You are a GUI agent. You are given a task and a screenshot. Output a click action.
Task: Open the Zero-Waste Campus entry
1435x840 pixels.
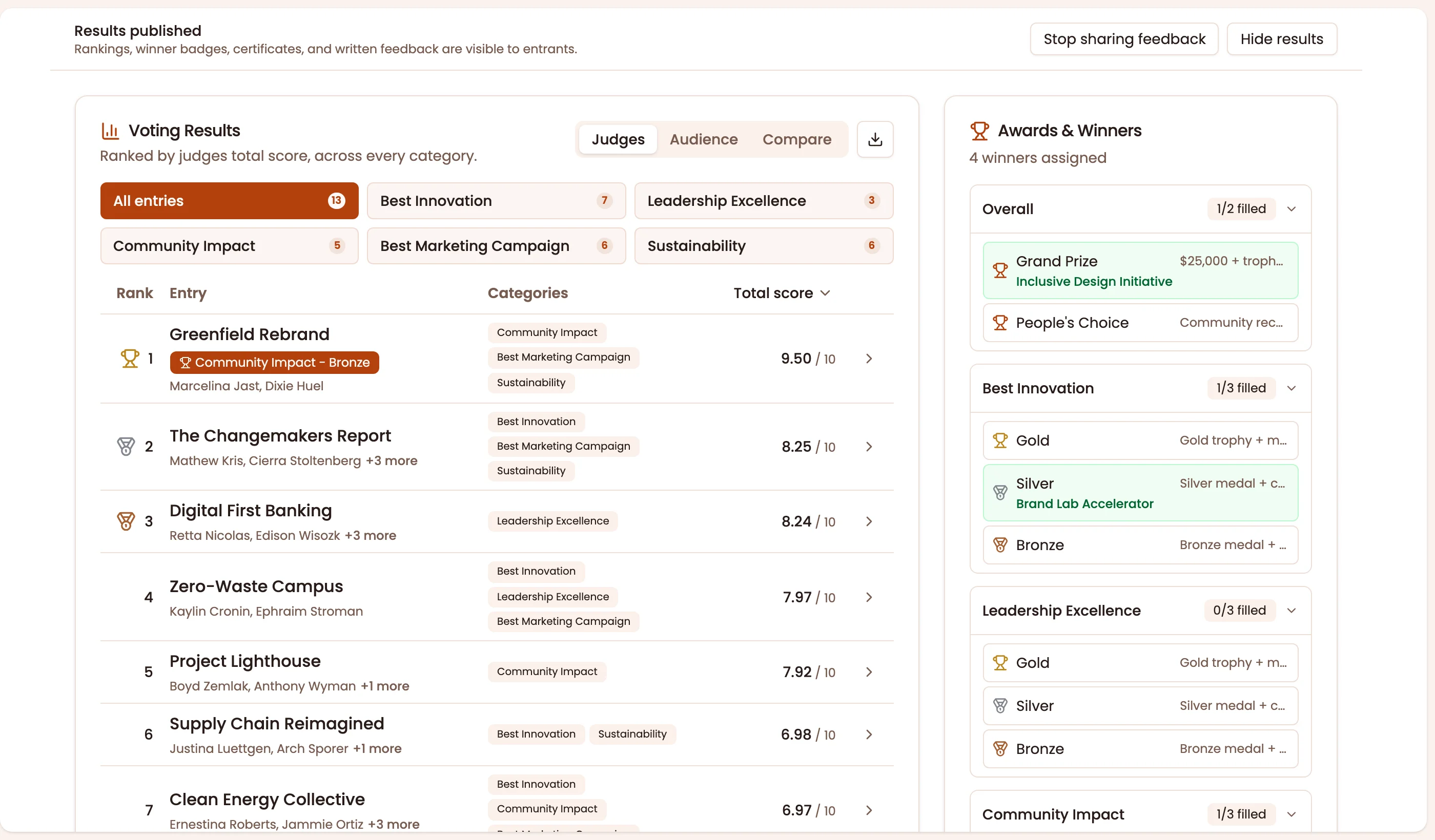coord(256,586)
